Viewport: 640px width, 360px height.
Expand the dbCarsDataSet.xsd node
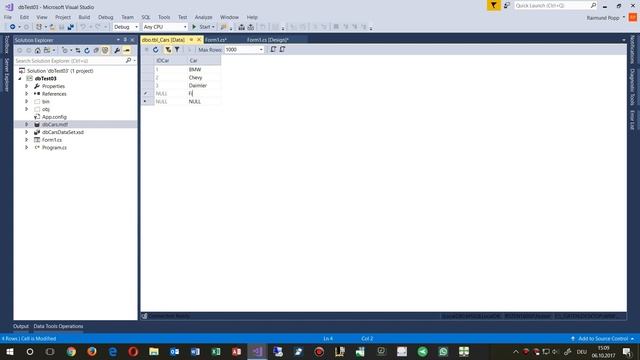tap(27, 132)
